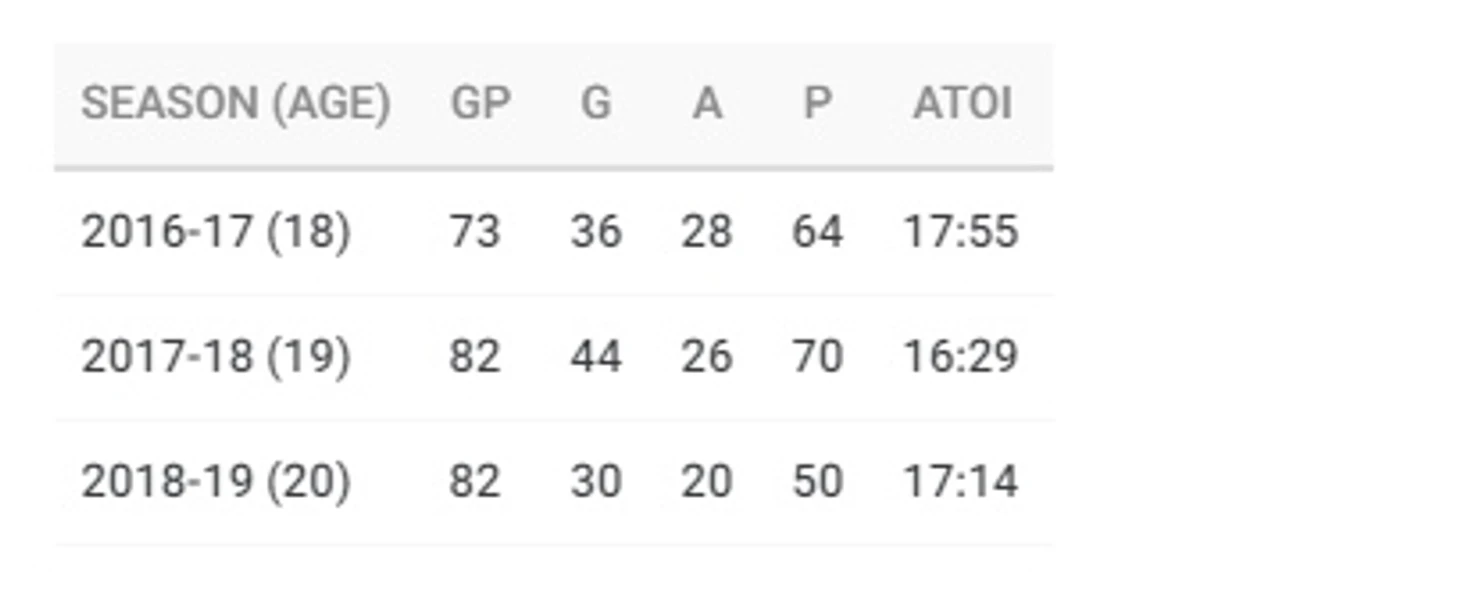Click the 28 assists cell
The image size is (1460, 593).
[x=707, y=232]
